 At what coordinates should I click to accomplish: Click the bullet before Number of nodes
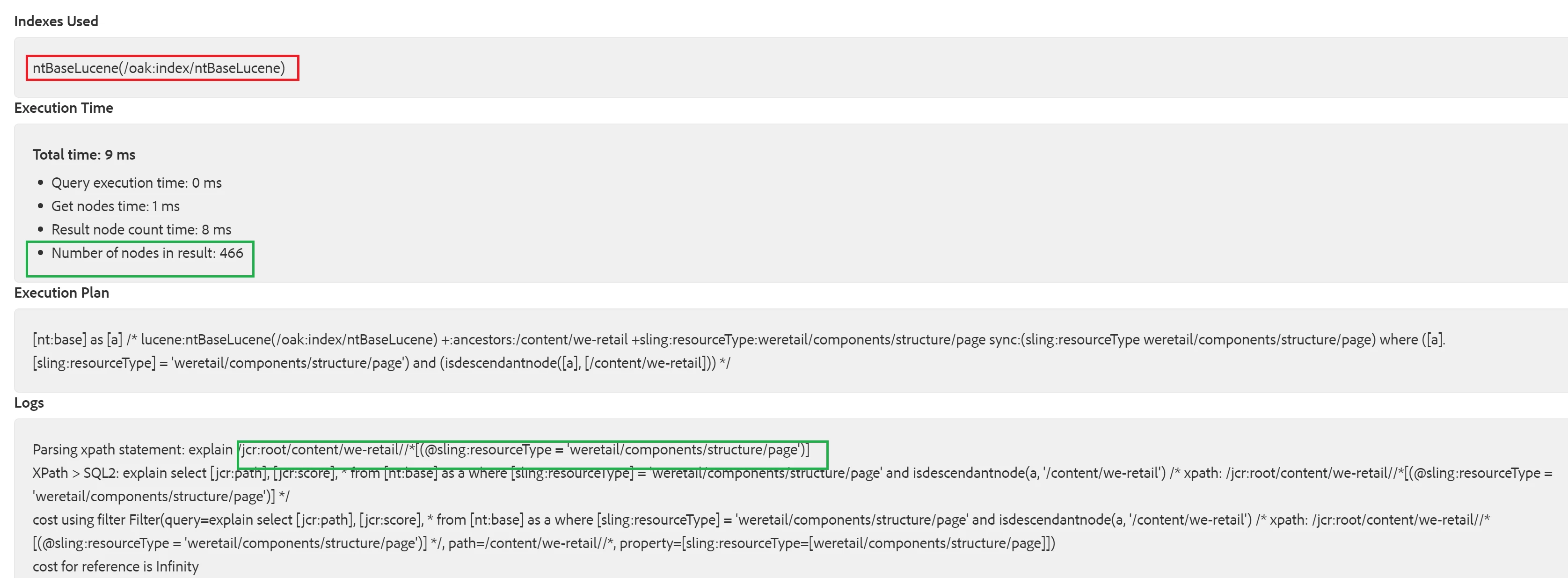pos(41,253)
